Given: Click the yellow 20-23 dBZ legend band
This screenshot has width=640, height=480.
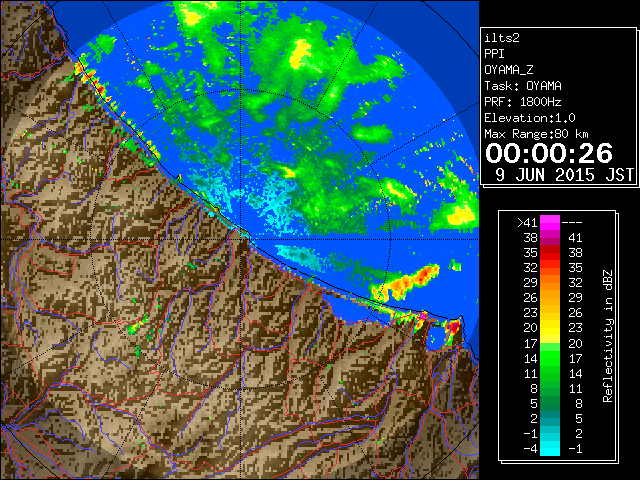Looking at the screenshot, I should click(x=550, y=328).
